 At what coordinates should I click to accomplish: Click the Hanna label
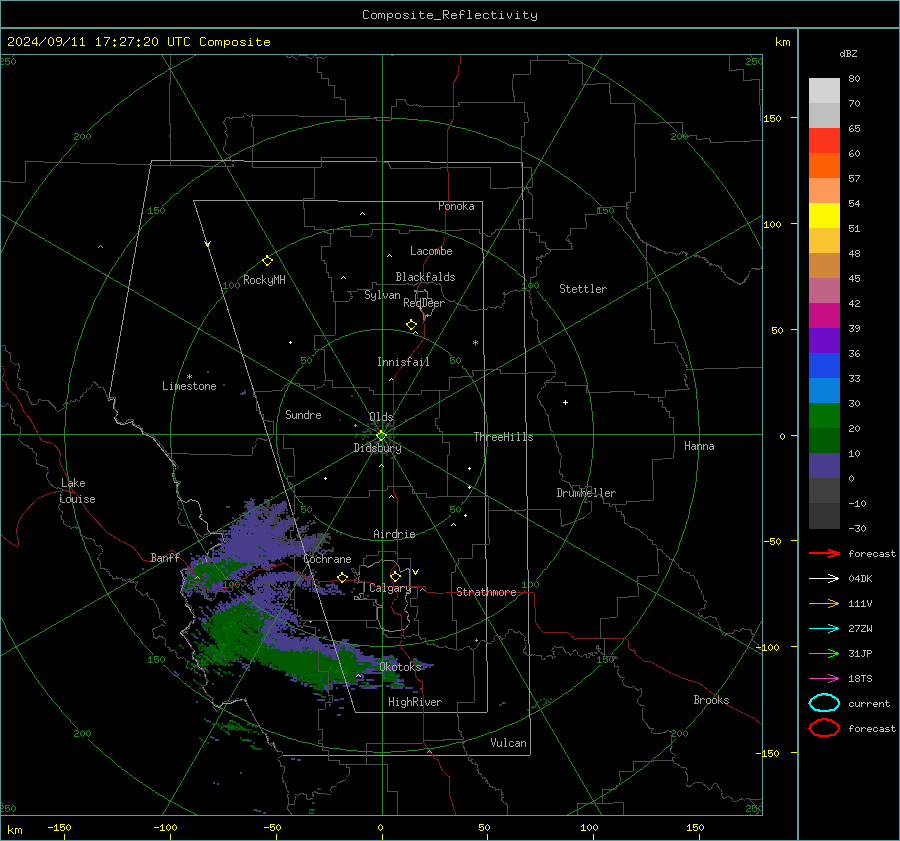tap(699, 446)
